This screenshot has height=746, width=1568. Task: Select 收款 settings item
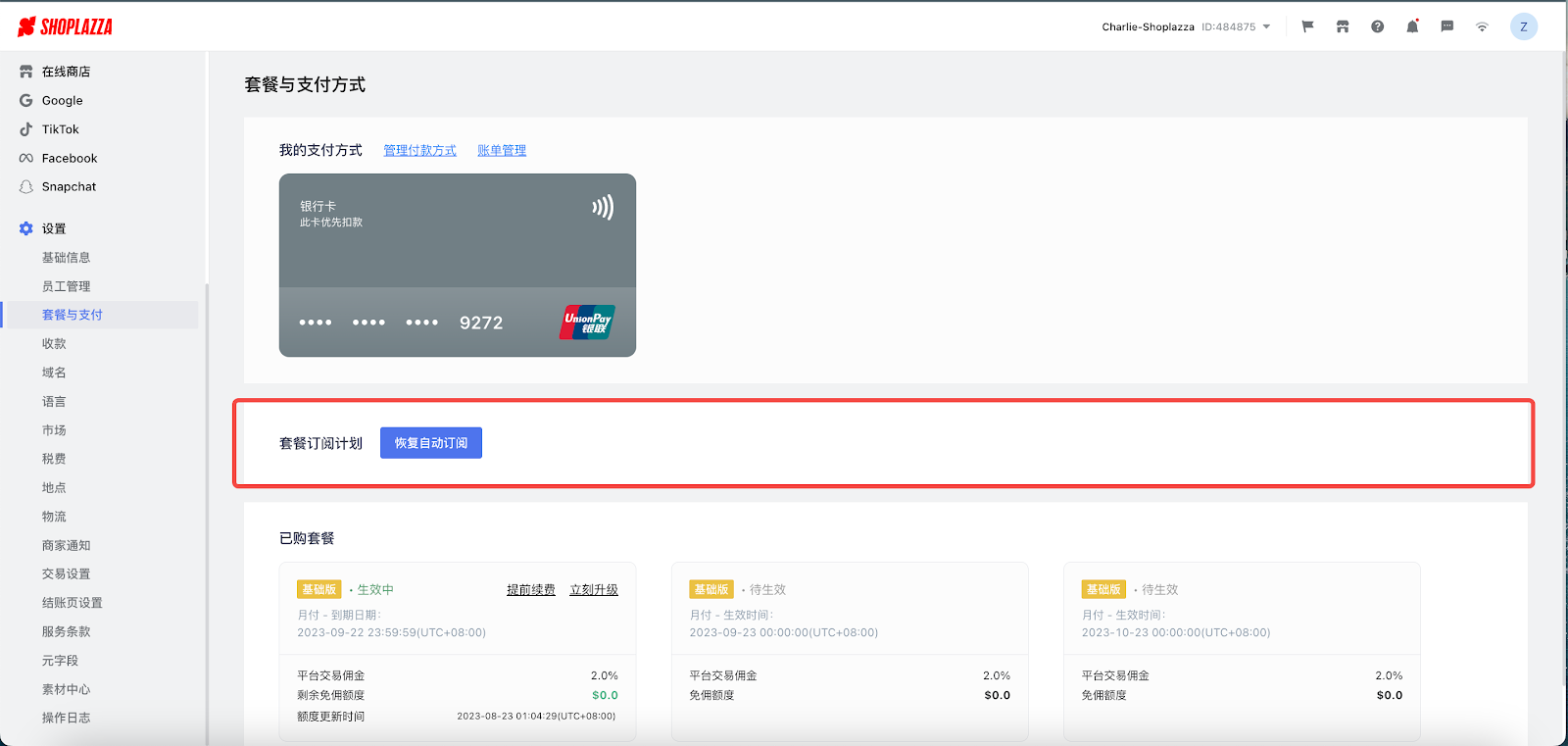pos(54,344)
